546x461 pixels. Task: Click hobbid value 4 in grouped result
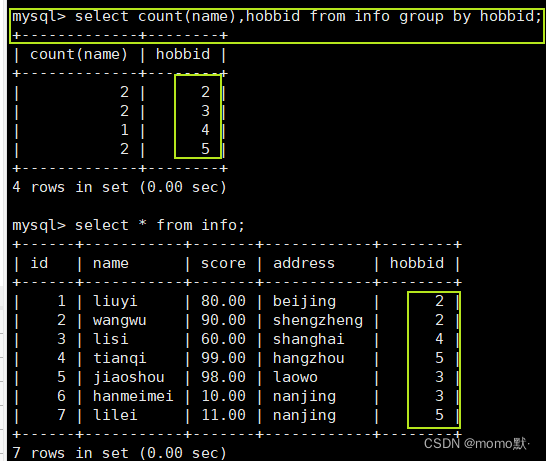(x=205, y=130)
